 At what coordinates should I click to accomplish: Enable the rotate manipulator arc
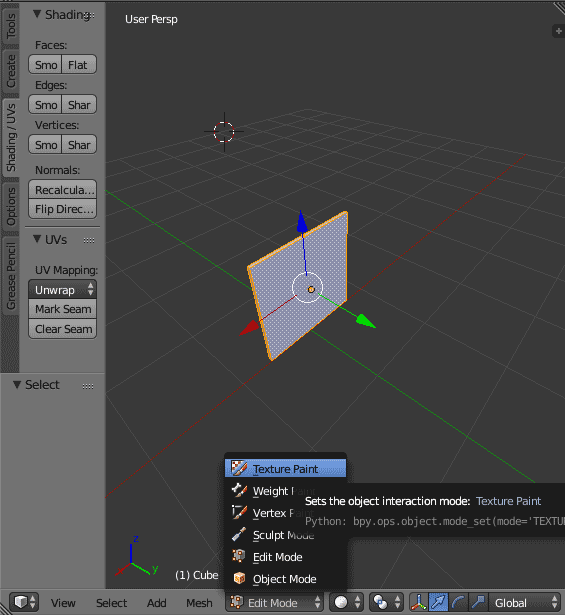coord(458,602)
